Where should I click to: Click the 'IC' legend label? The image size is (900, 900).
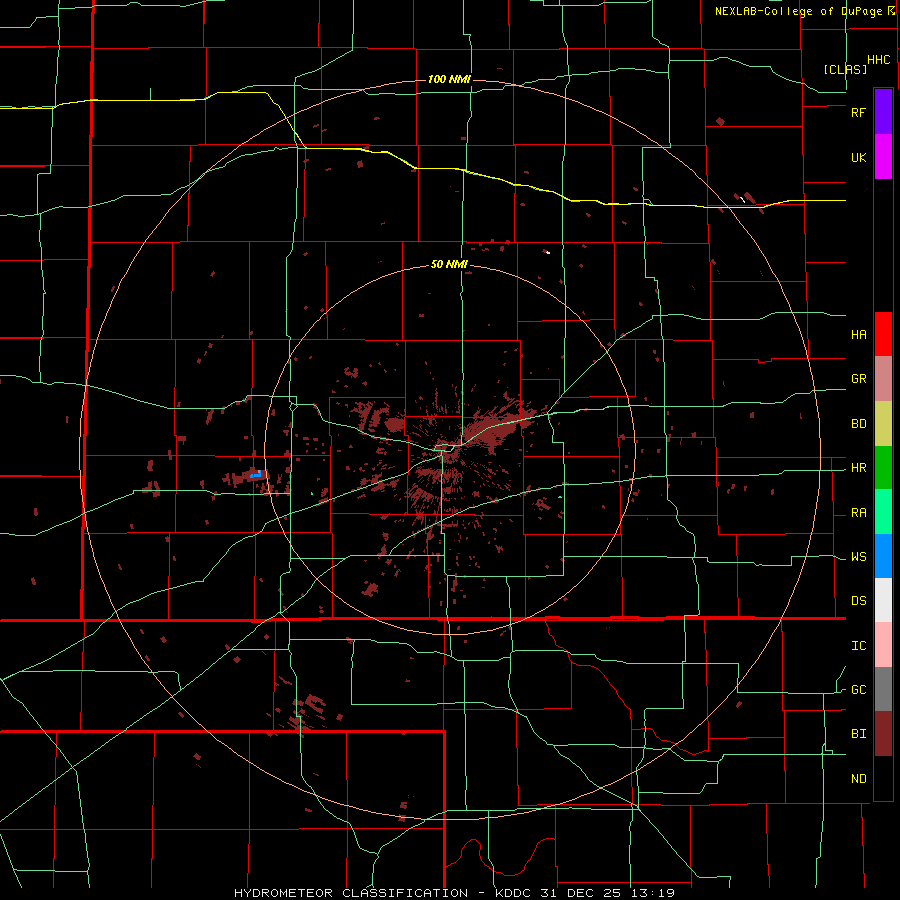[x=858, y=645]
